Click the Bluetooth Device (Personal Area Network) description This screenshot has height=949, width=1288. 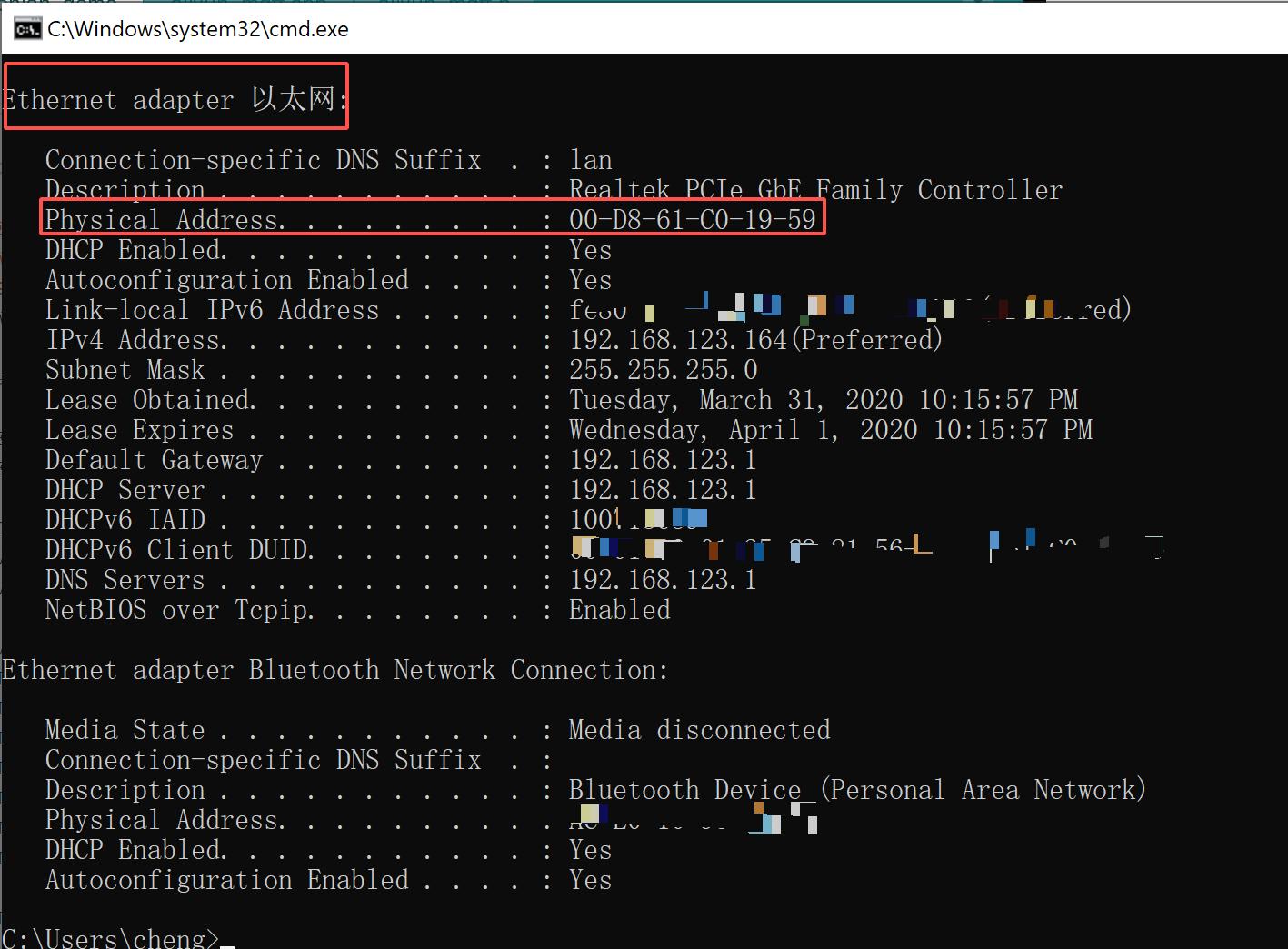coord(856,790)
